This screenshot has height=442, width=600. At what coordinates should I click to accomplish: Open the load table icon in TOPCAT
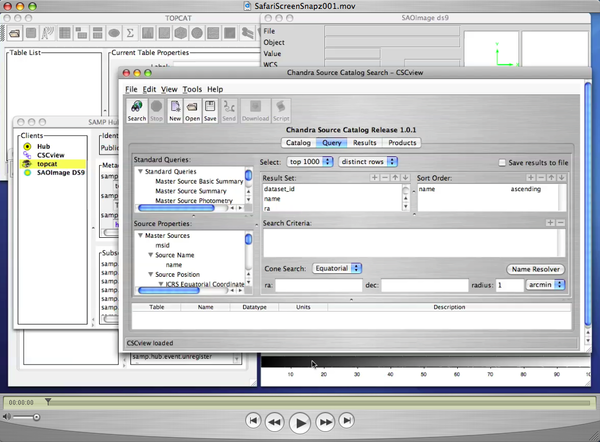coord(16,32)
